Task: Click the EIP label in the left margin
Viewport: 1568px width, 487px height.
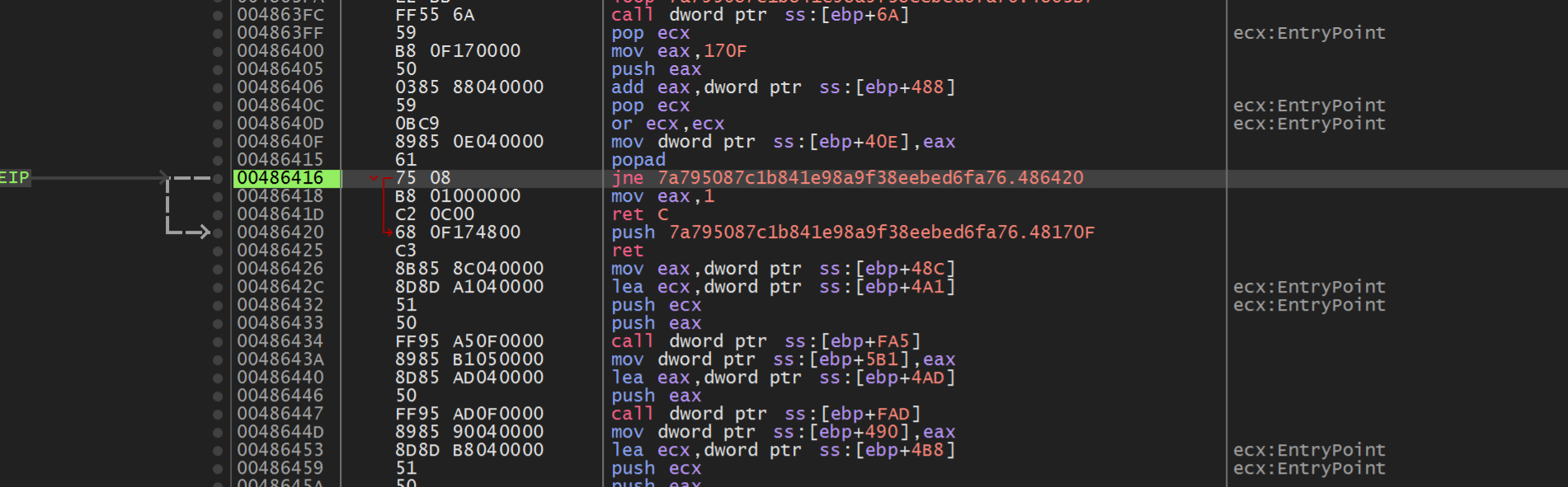Action: [x=14, y=178]
